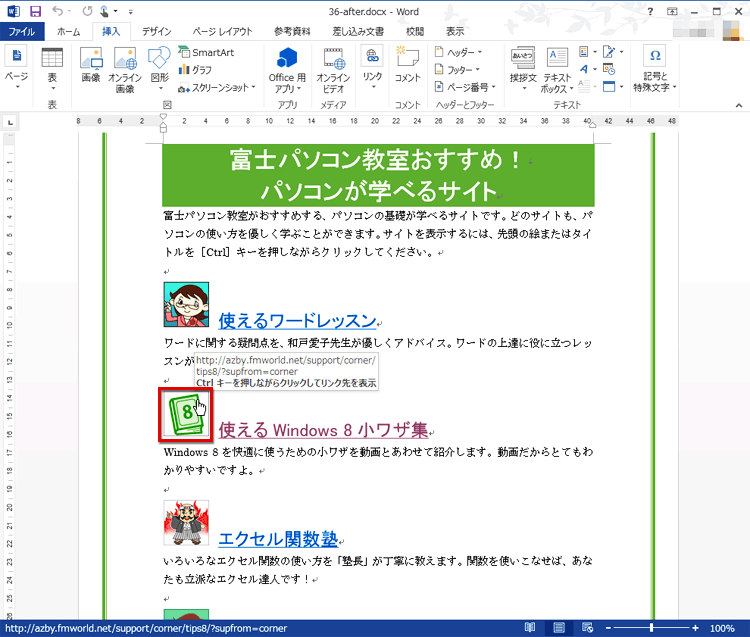Screen dimensions: 750x637
Task: Insert a SmartArt graphic
Action: tap(207, 52)
